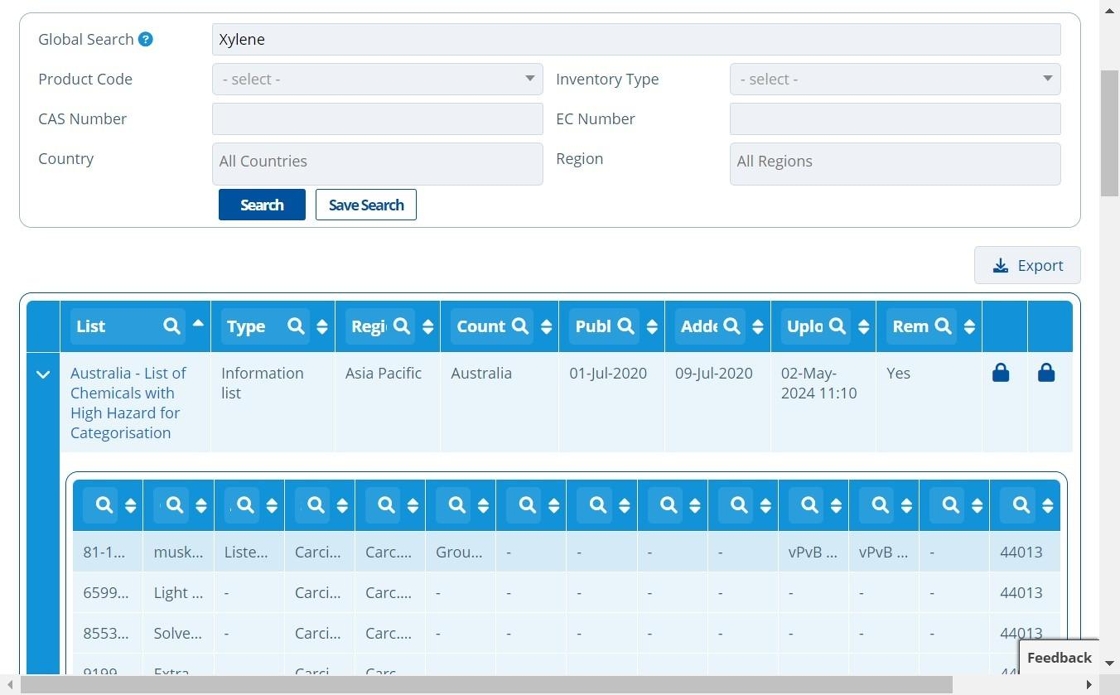Click search icon in first sub-table column
The image size is (1120, 695).
coord(104,505)
